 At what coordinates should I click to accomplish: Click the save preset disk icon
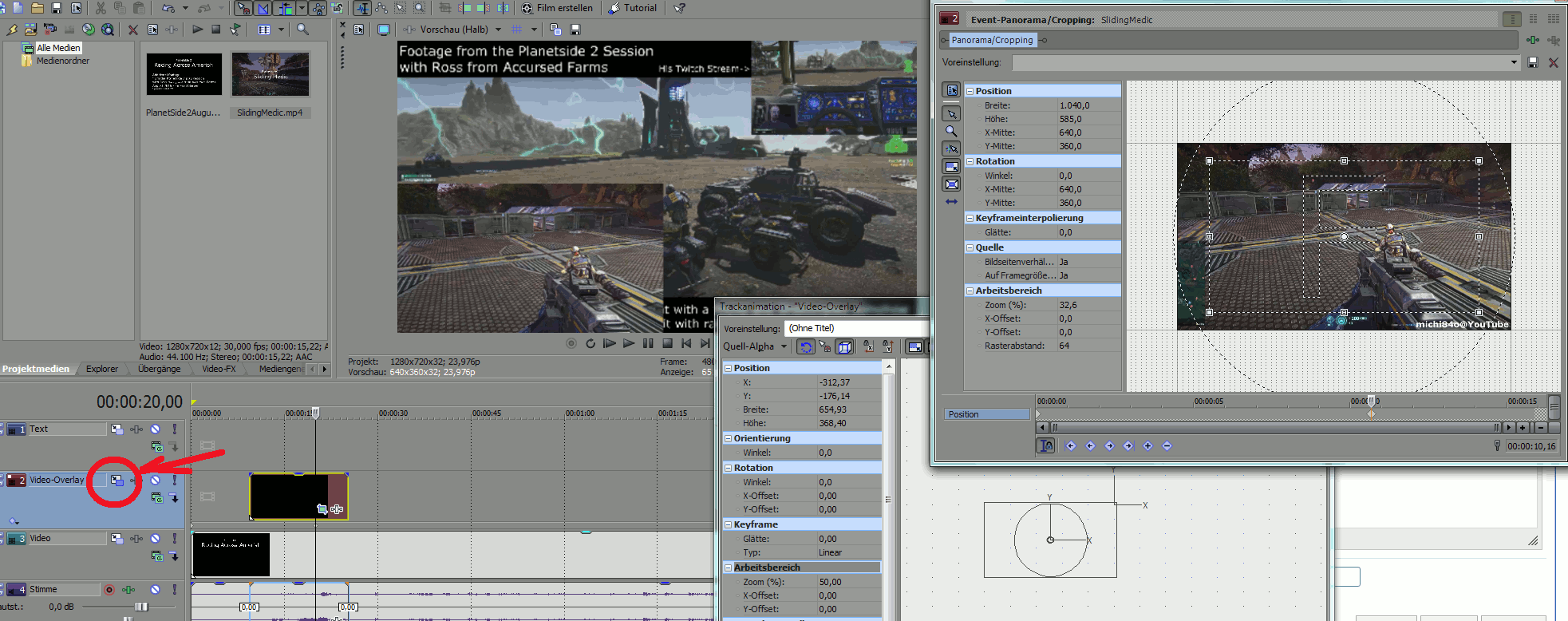click(1533, 62)
